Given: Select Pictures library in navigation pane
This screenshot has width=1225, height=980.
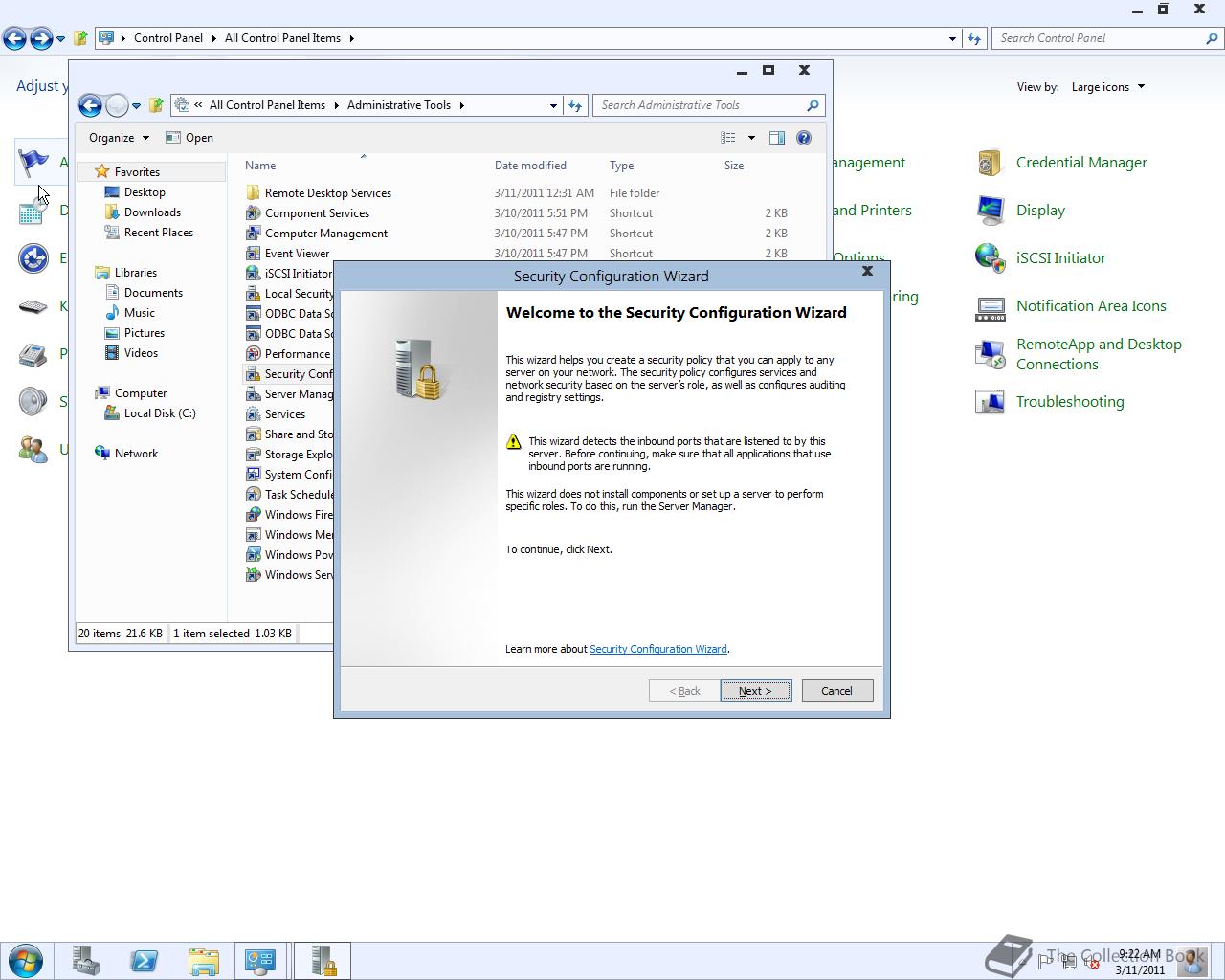Looking at the screenshot, I should pos(144,333).
